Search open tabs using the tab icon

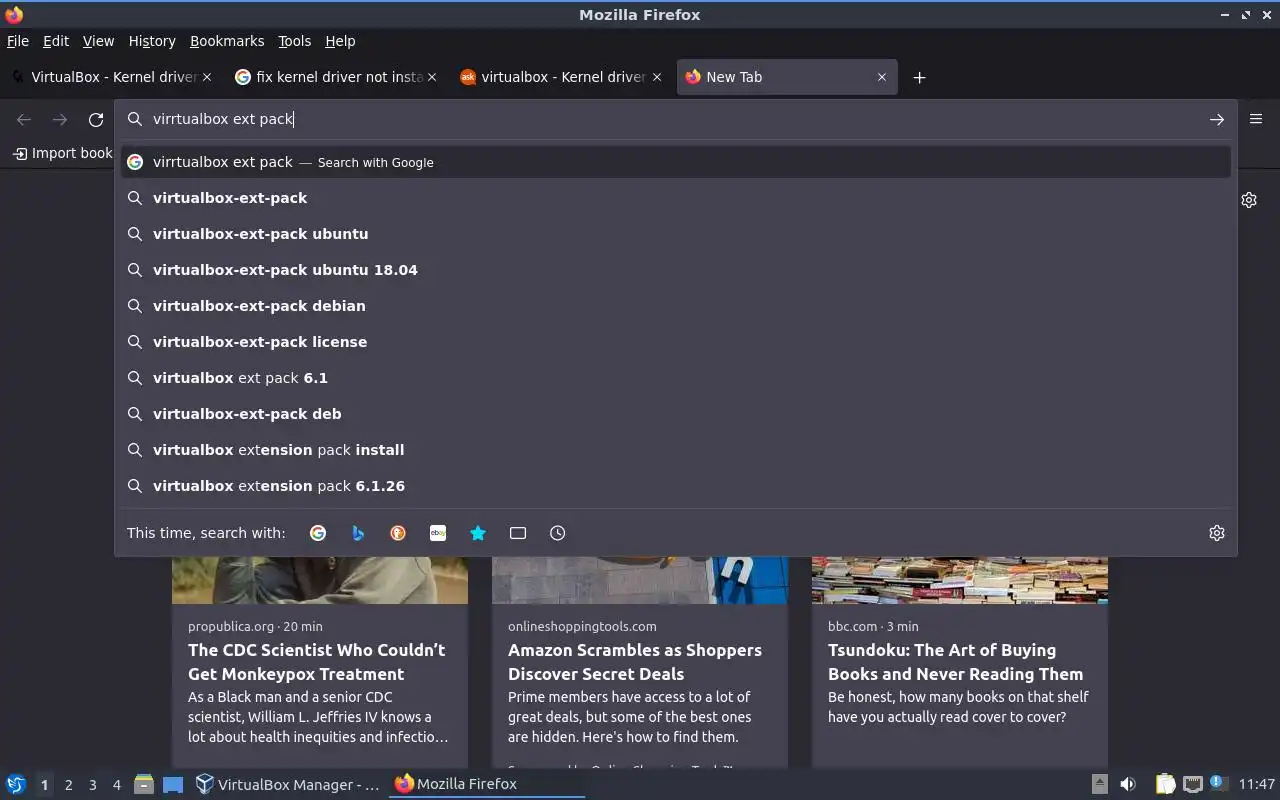point(518,533)
